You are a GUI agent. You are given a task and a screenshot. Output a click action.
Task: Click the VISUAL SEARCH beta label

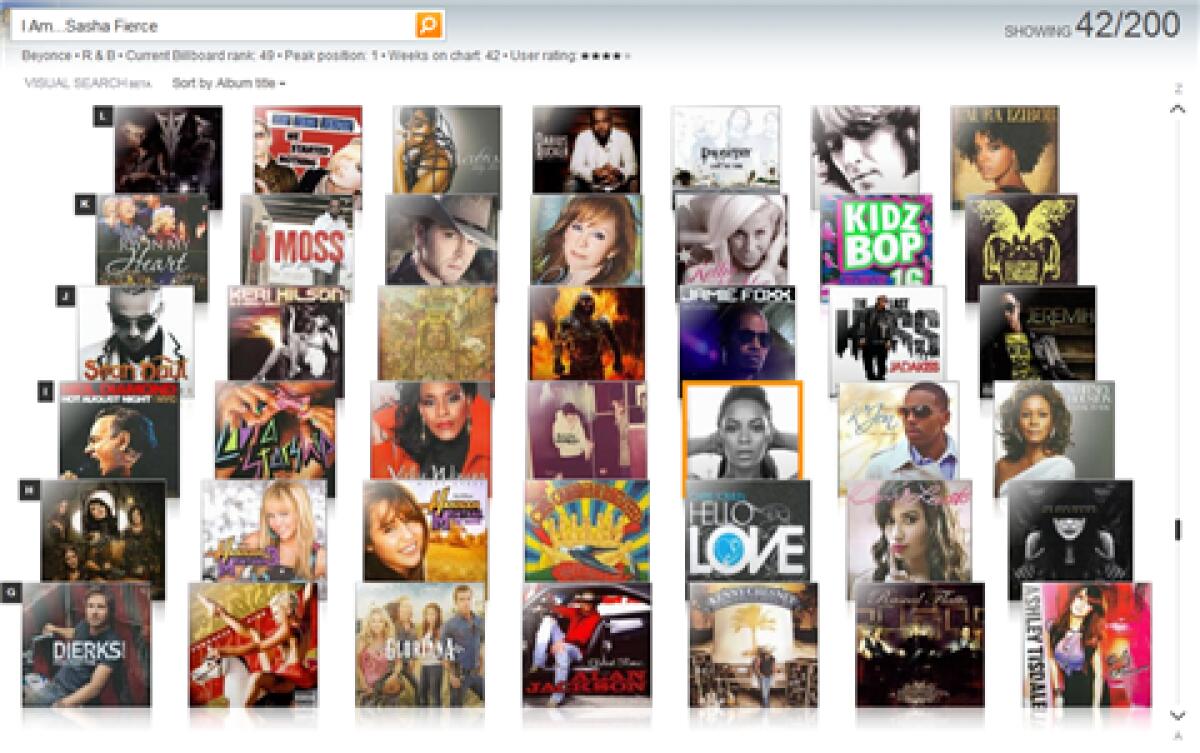pyautogui.click(x=88, y=84)
